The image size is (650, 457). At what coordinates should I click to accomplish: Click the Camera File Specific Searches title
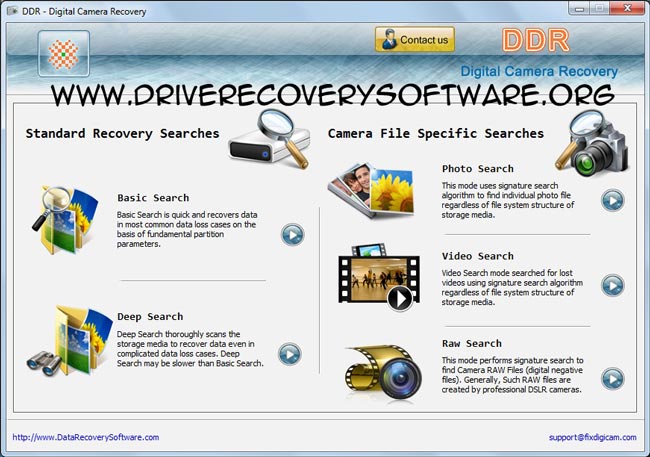[x=436, y=134]
